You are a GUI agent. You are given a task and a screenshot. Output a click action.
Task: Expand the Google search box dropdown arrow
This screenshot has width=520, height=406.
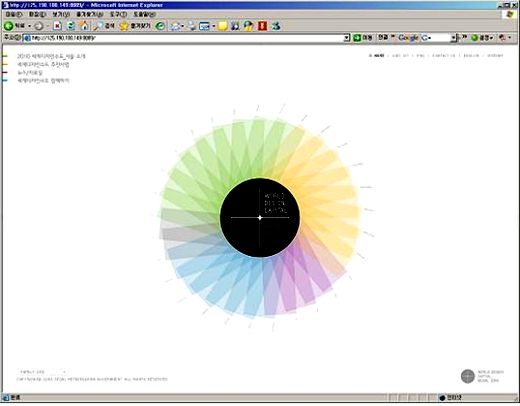(454, 38)
